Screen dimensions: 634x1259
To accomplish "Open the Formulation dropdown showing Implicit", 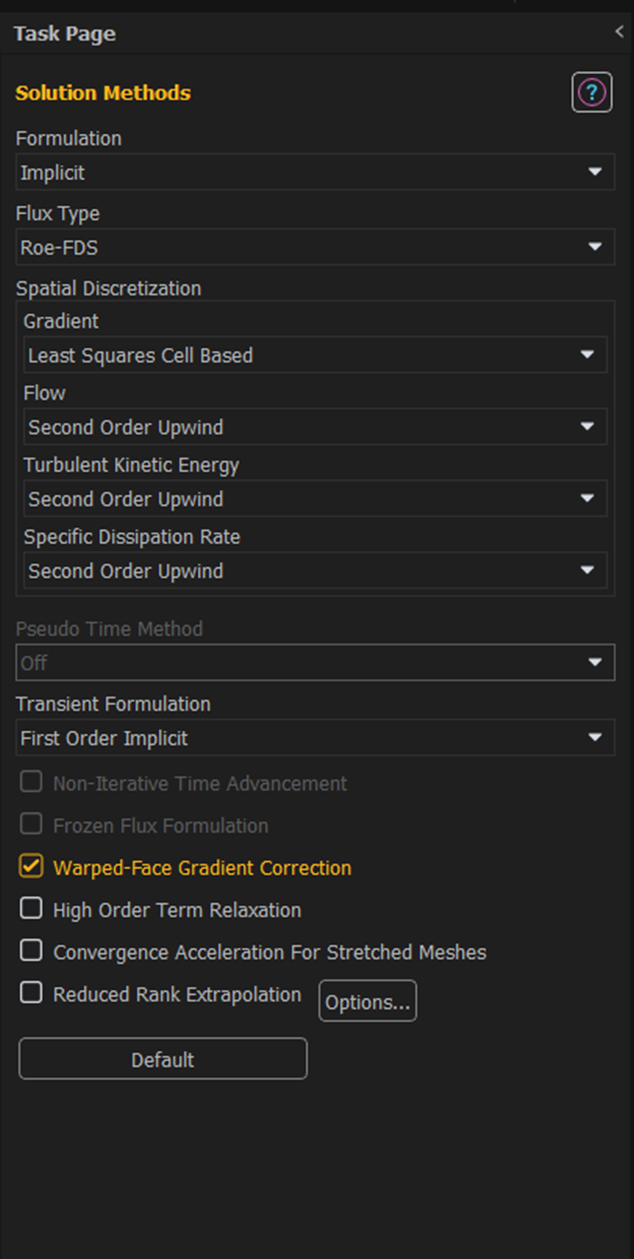I will pyautogui.click(x=315, y=172).
